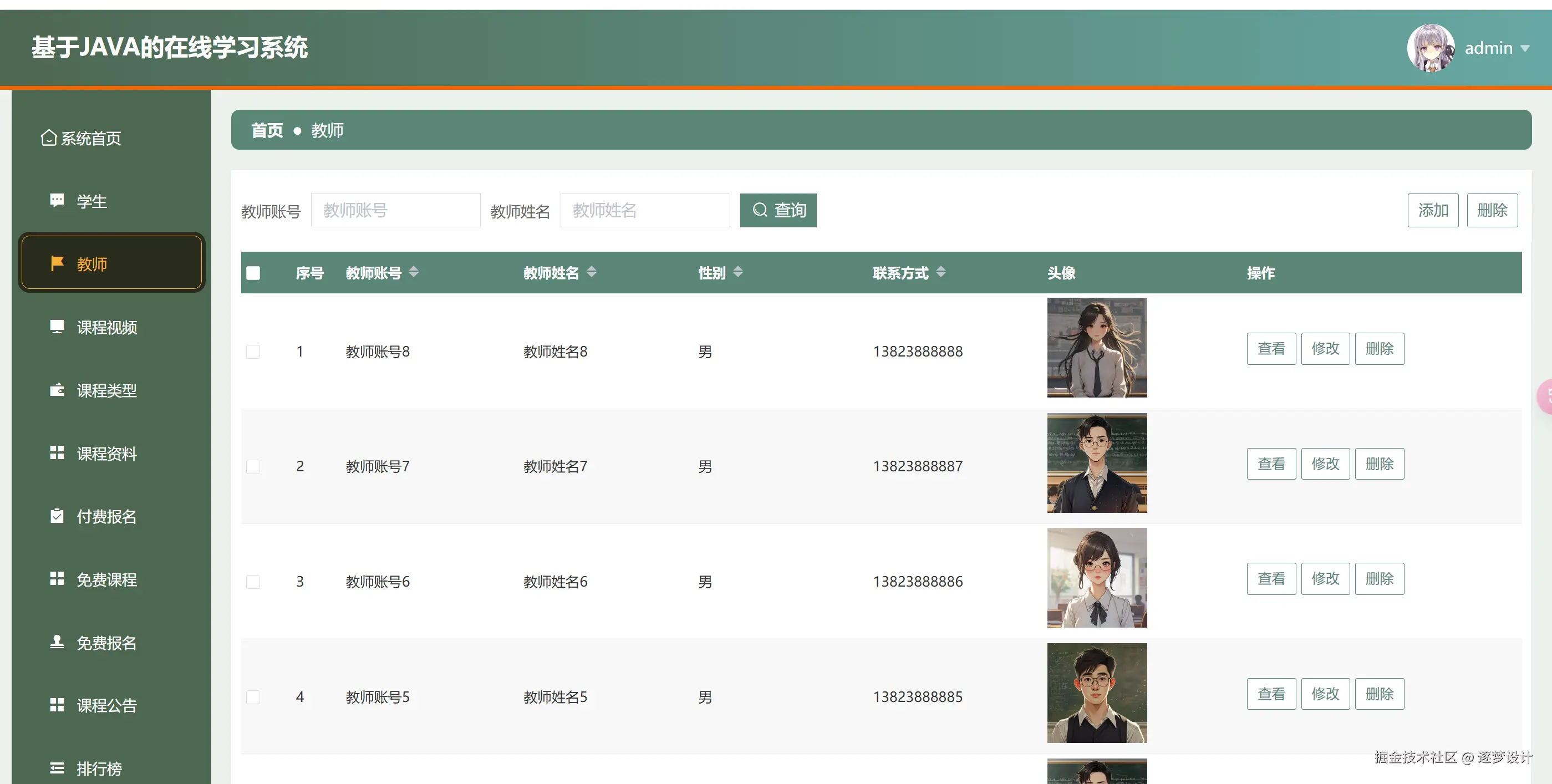Click the clipboard check icon beside 付费报名
This screenshot has width=1552, height=784.
[x=57, y=516]
